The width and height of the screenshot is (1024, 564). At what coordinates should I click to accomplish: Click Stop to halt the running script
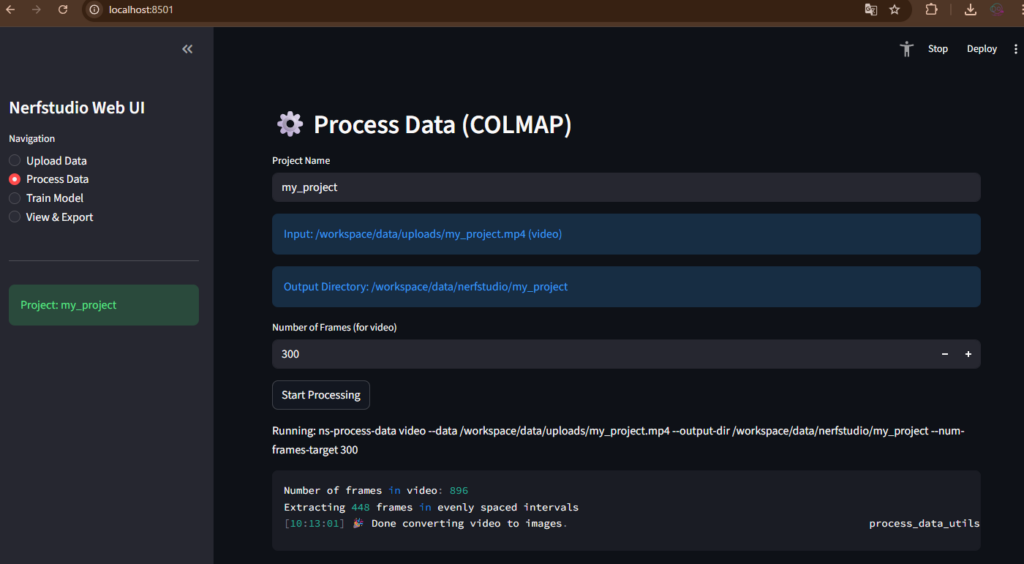[937, 49]
